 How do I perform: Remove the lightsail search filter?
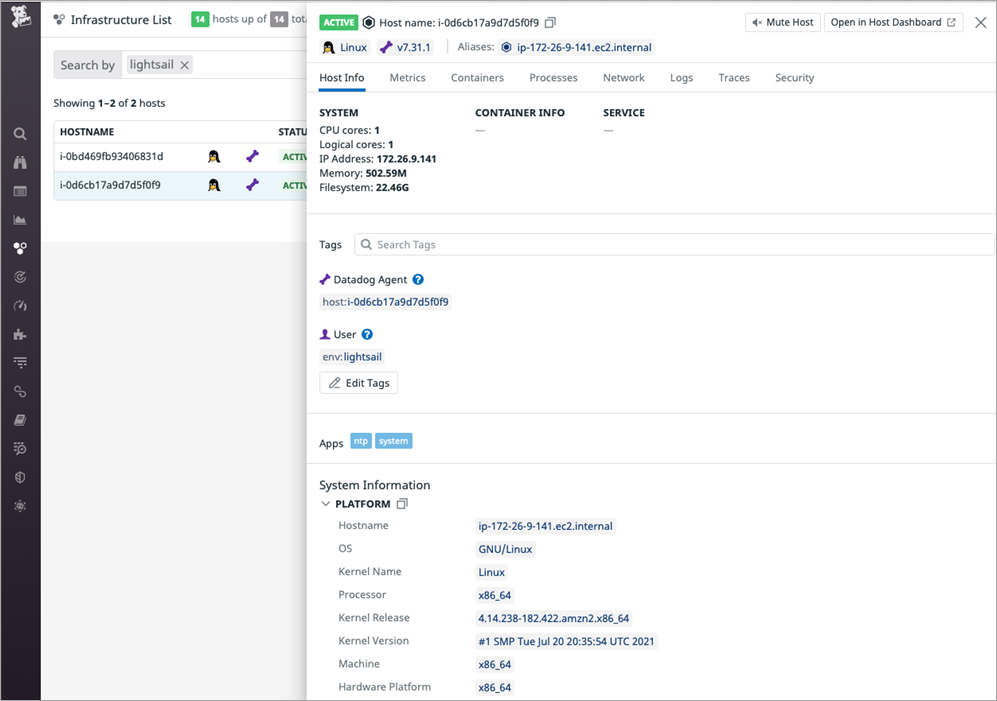pyautogui.click(x=184, y=65)
